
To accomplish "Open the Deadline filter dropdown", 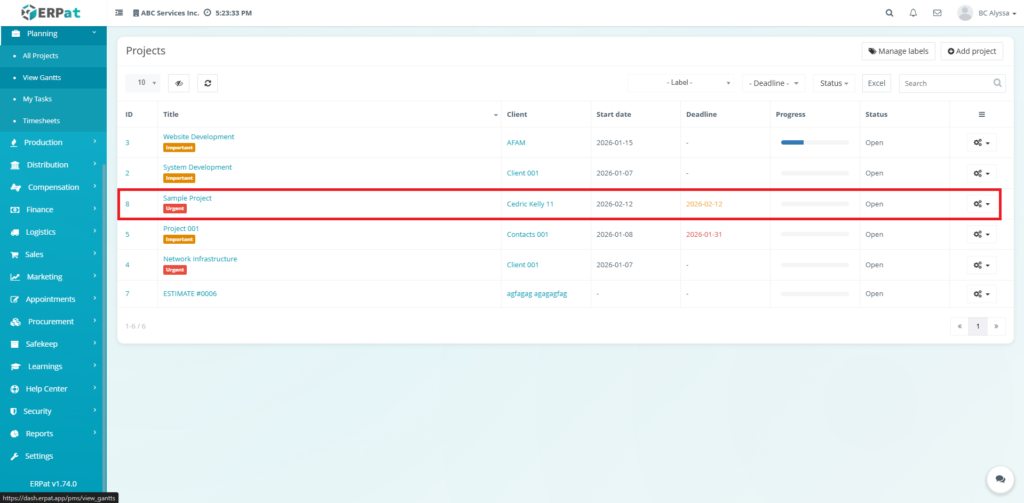I will pyautogui.click(x=774, y=83).
